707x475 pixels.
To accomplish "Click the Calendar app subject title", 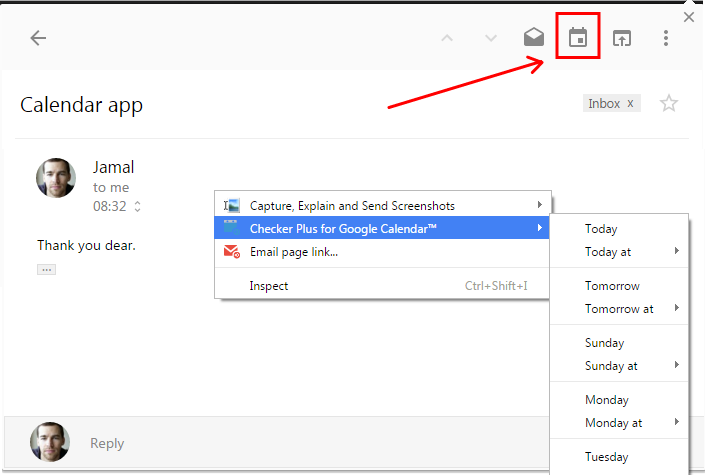I will coord(82,106).
